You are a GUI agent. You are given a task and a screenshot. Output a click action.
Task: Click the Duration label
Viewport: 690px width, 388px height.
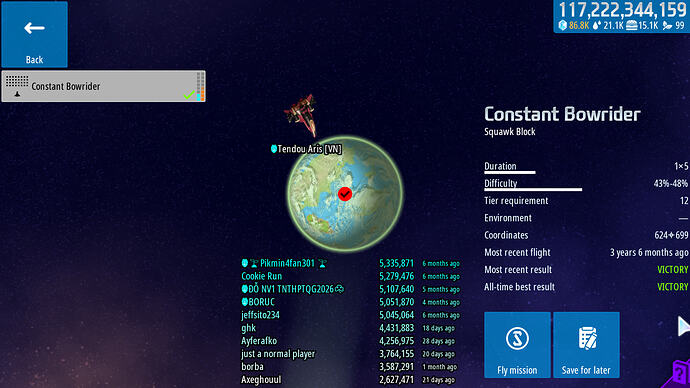click(x=500, y=166)
